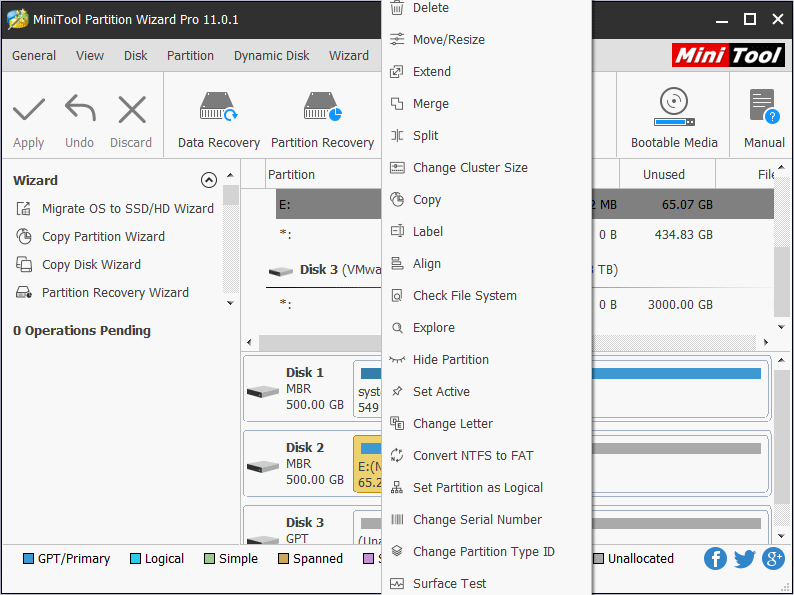Screen dimensions: 794x595
Task: Open the General menu
Action: click(34, 55)
